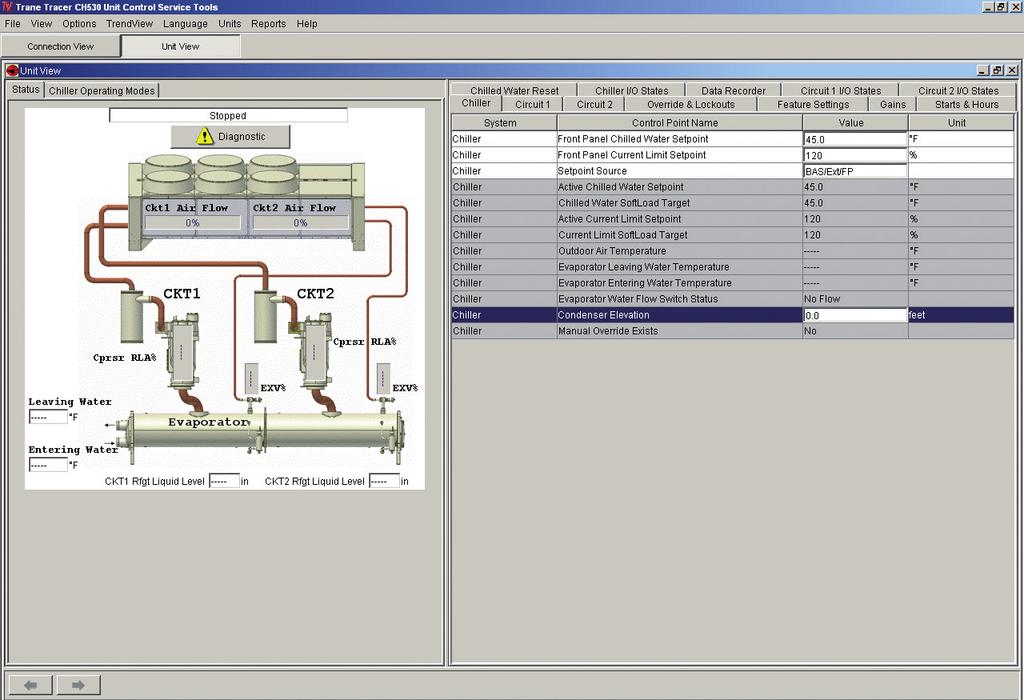Viewport: 1024px width, 700px height.
Task: Switch to Connection View tab
Action: [x=61, y=46]
